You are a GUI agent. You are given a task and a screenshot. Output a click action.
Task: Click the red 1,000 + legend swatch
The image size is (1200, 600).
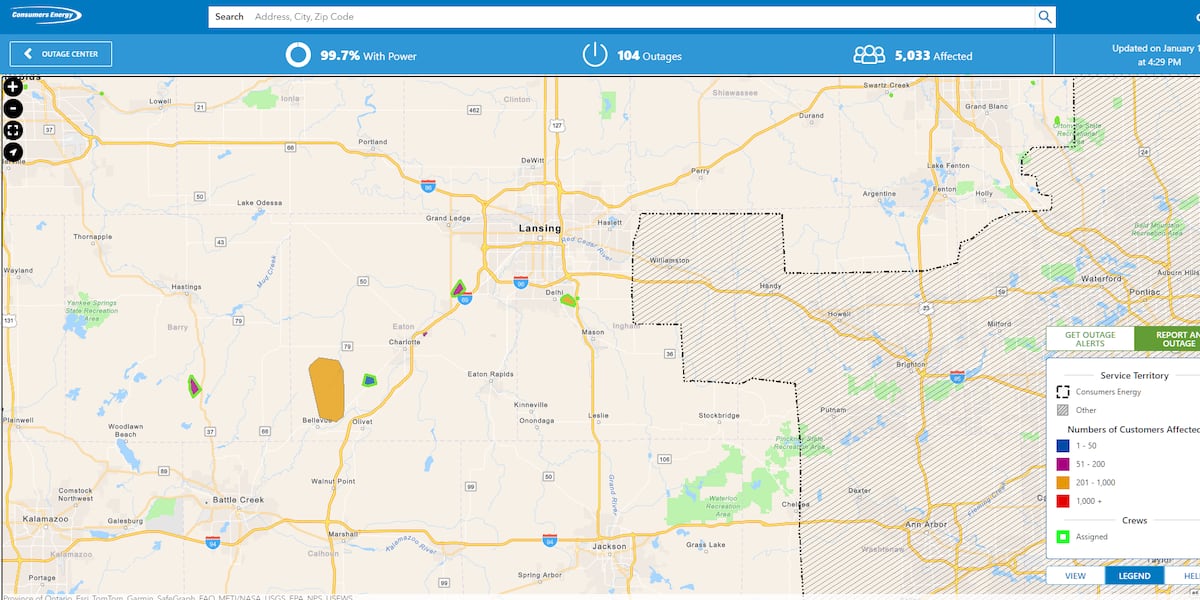tap(1063, 500)
